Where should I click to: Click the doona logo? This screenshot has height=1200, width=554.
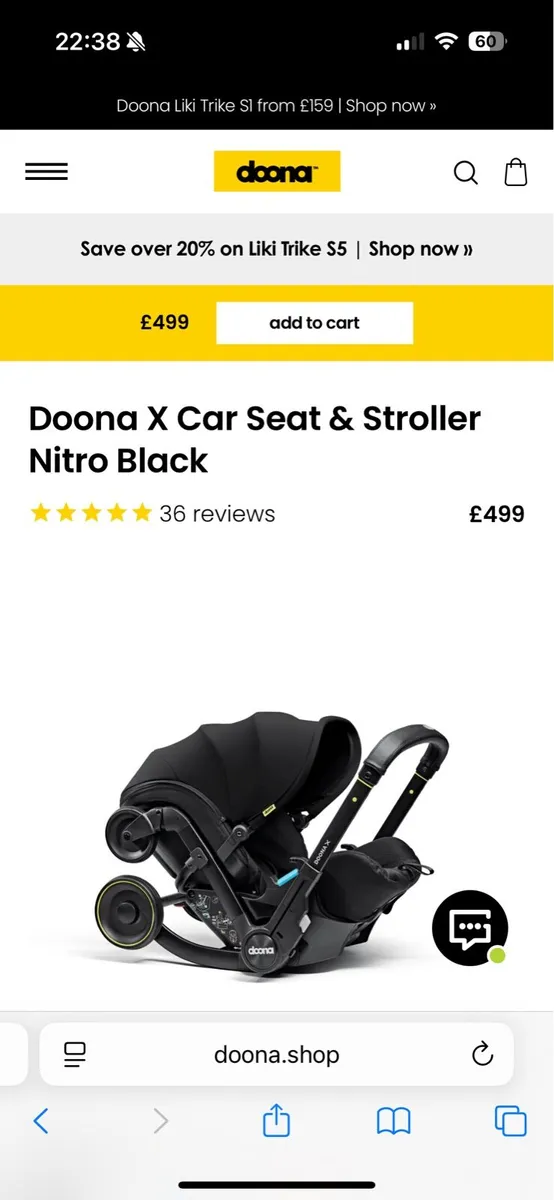[x=277, y=171]
